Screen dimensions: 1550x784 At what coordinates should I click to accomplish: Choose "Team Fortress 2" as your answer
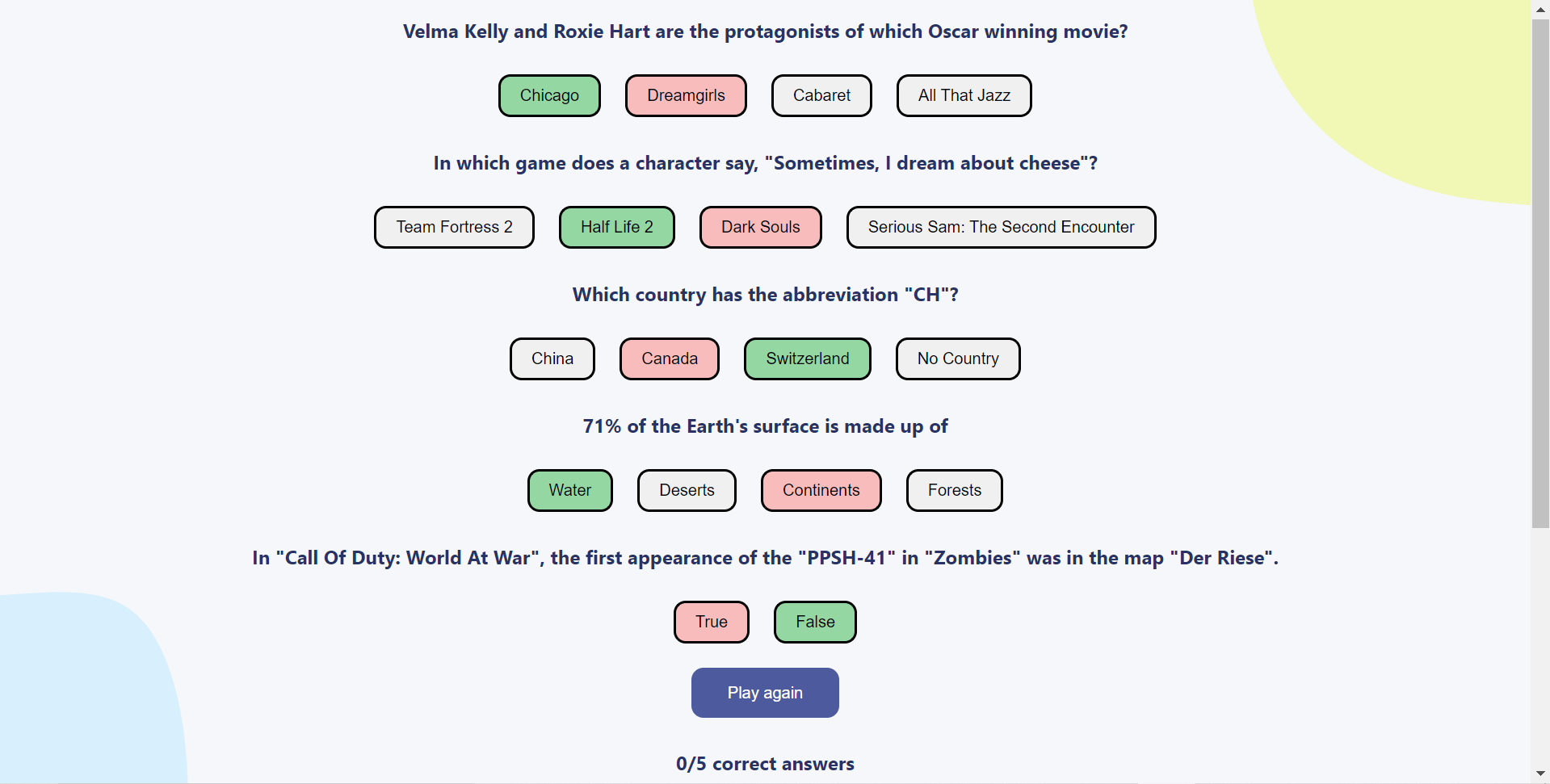click(x=453, y=227)
